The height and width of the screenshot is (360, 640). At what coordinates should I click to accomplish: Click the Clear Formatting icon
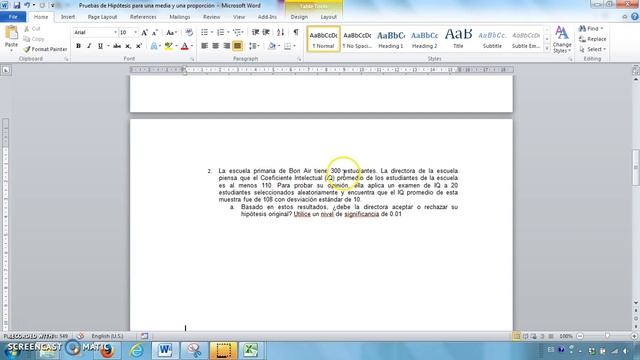tap(189, 32)
